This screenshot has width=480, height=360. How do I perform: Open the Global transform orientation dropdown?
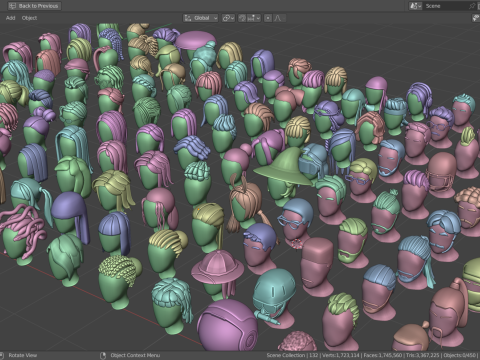point(201,18)
